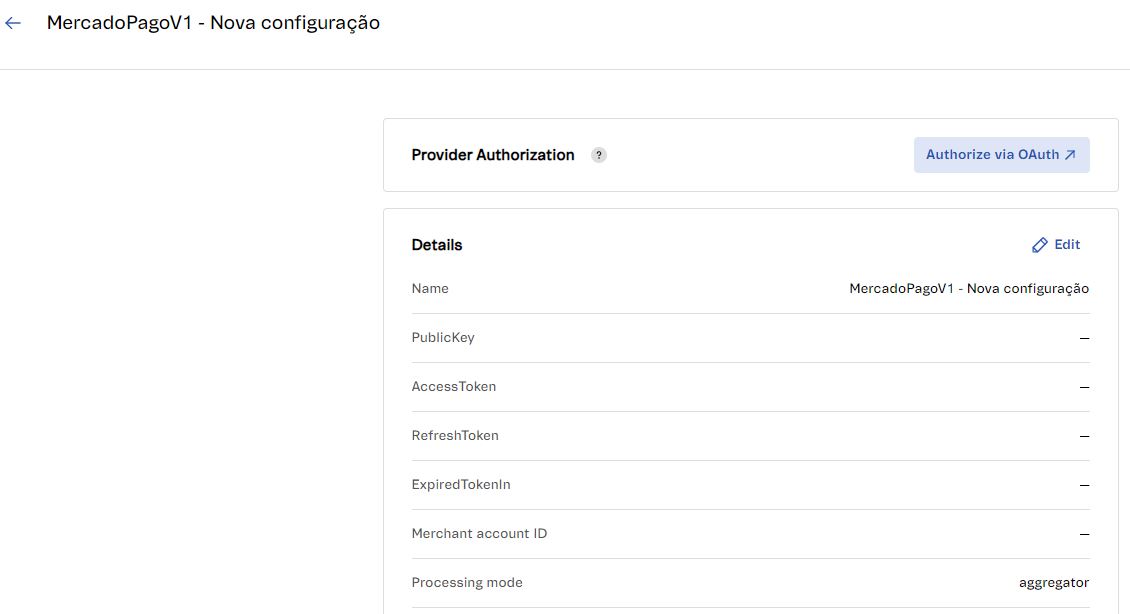1130x614 pixels.
Task: Click the MercadoPagoV1 page title
Action: (213, 22)
